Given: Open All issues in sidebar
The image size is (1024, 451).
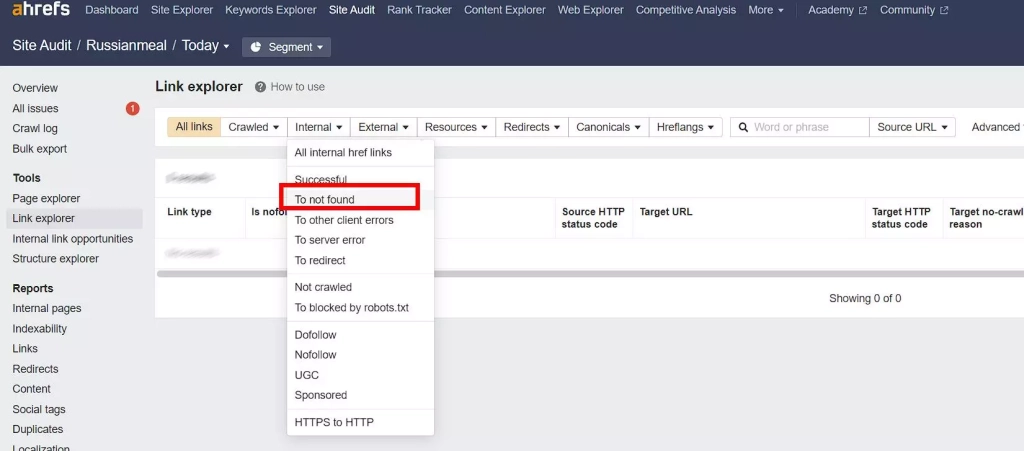Looking at the screenshot, I should tap(35, 108).
